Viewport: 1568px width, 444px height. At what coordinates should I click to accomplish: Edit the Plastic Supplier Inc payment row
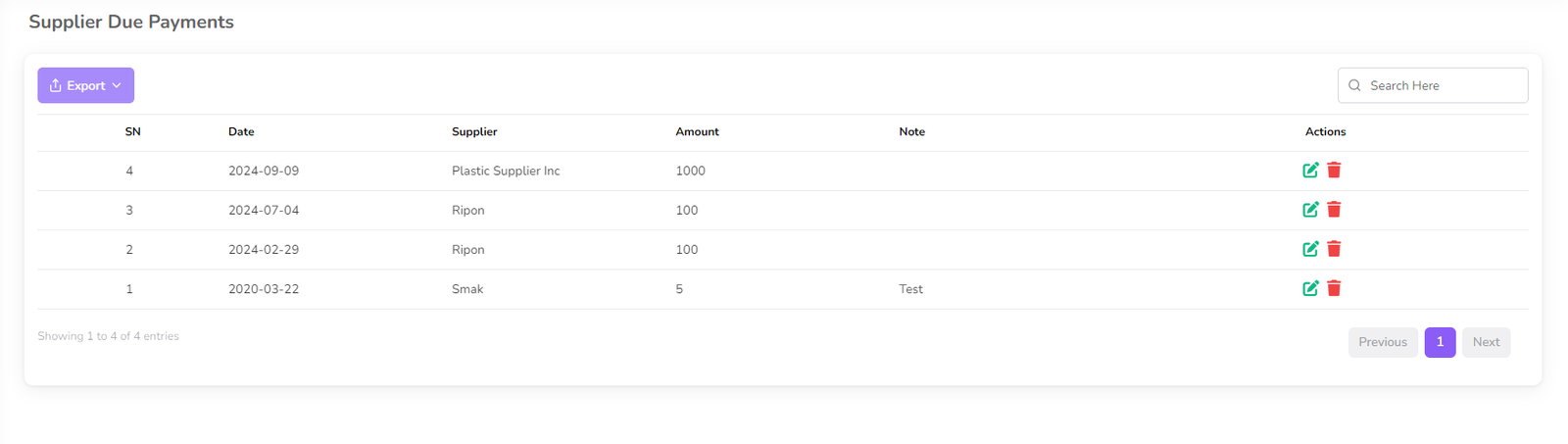(1310, 171)
